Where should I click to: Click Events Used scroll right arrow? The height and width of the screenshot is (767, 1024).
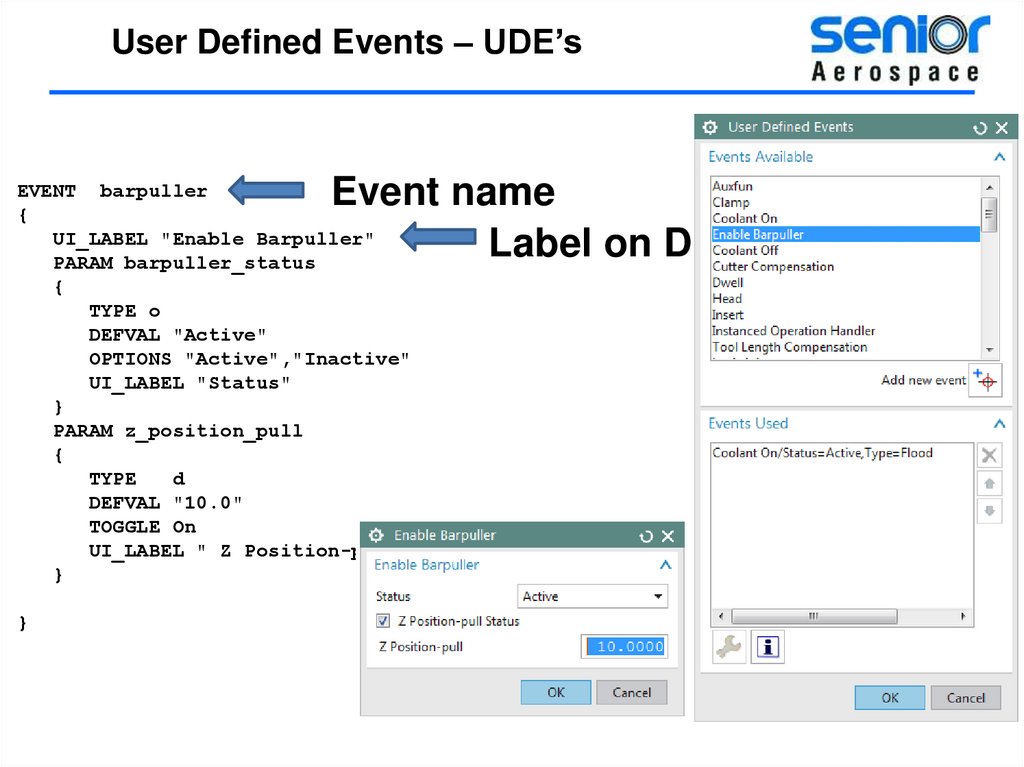pyautogui.click(x=963, y=616)
